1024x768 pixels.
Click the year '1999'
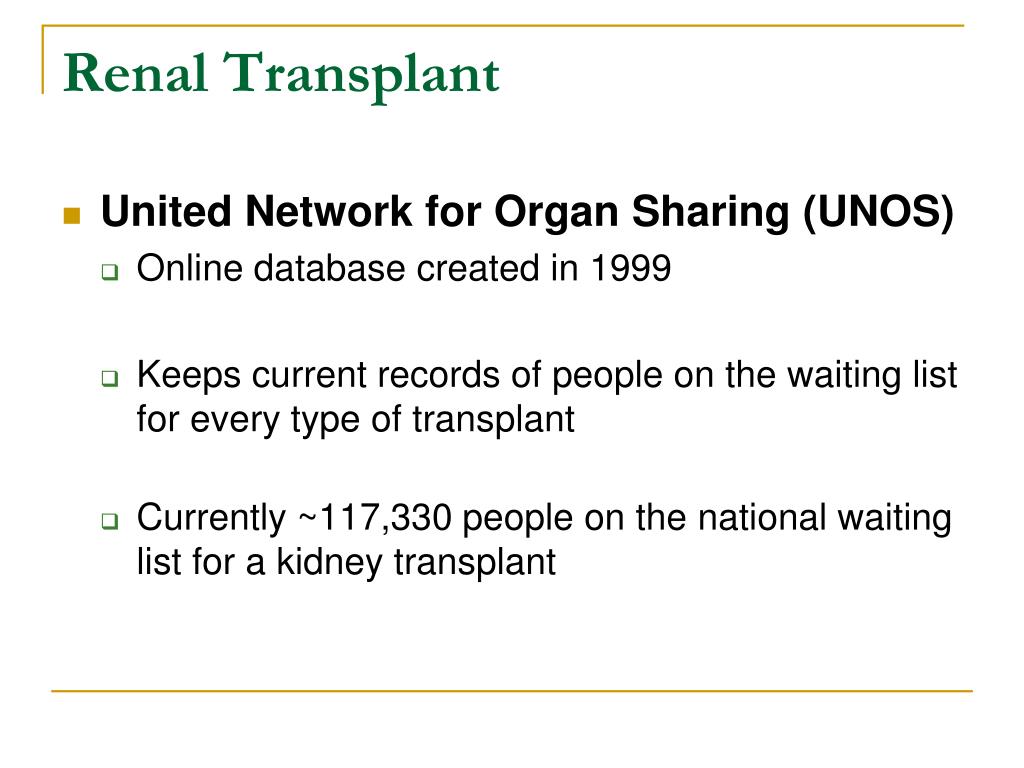pyautogui.click(x=630, y=268)
